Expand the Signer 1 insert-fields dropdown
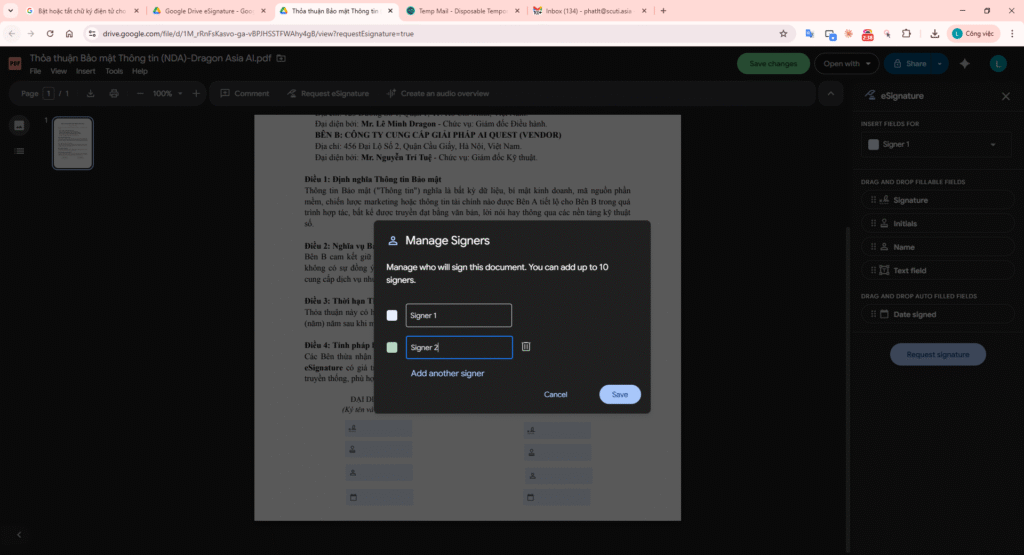The height and width of the screenshot is (555, 1024). (933, 144)
